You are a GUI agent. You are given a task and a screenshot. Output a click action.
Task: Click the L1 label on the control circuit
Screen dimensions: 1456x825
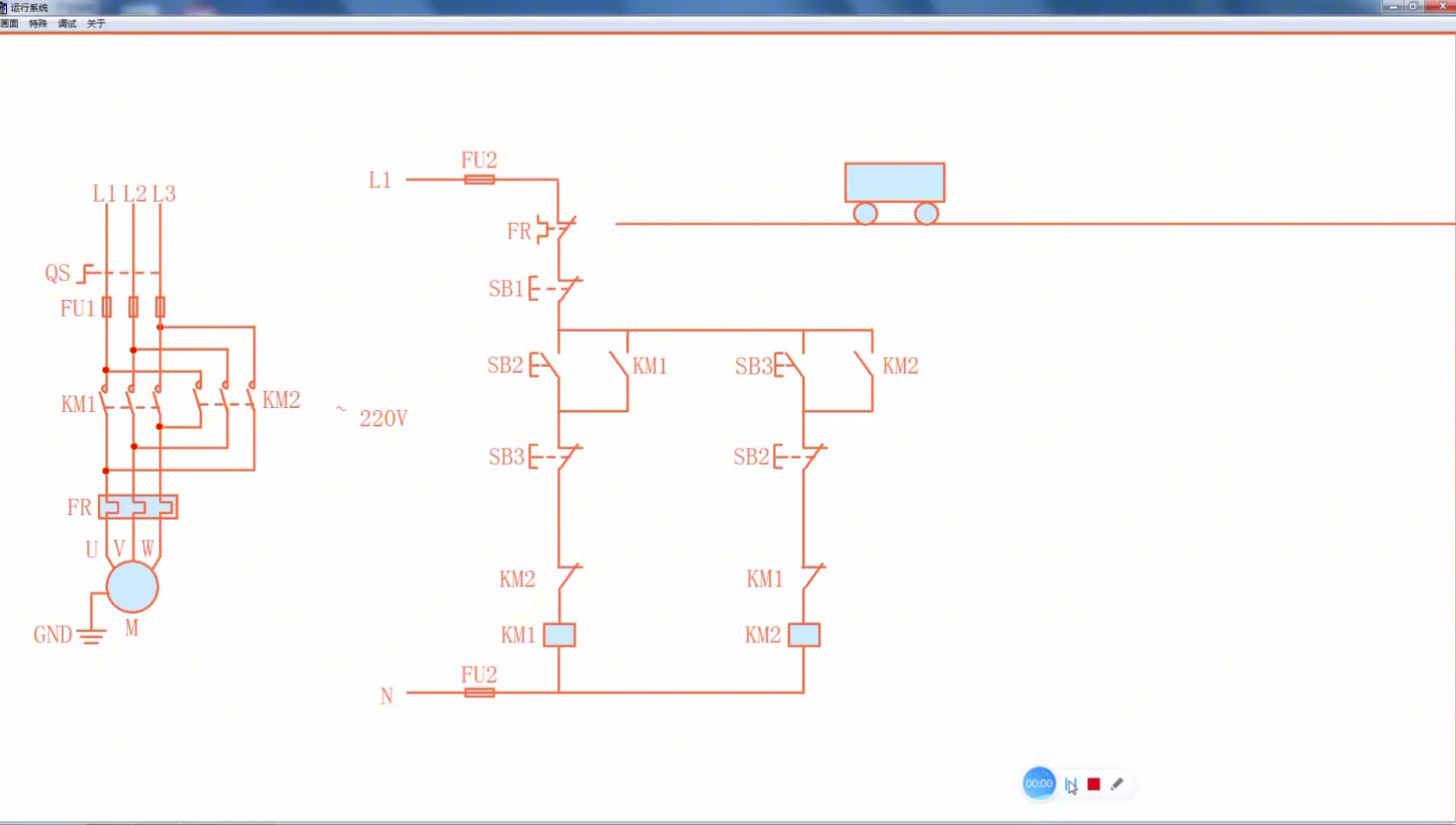(380, 180)
